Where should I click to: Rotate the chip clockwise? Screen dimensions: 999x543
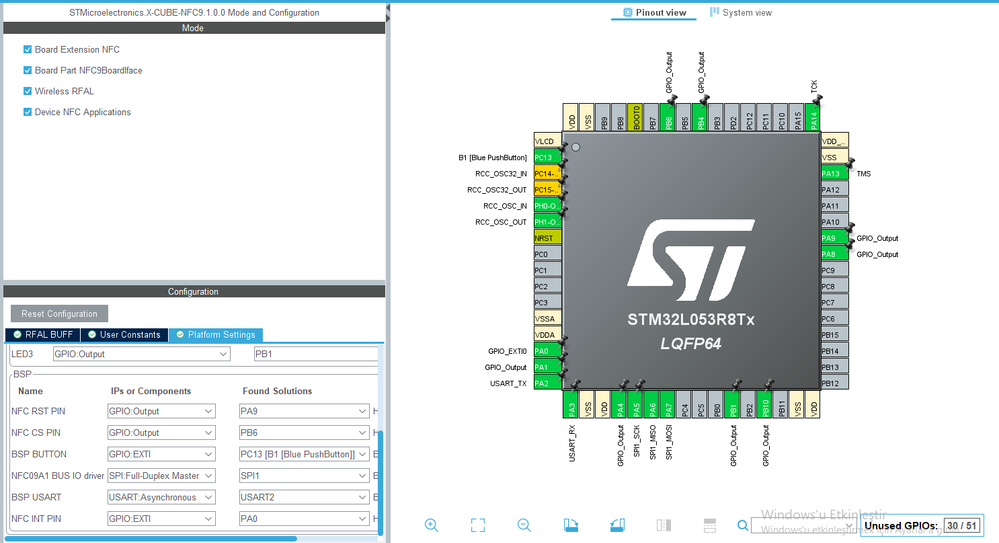click(571, 525)
